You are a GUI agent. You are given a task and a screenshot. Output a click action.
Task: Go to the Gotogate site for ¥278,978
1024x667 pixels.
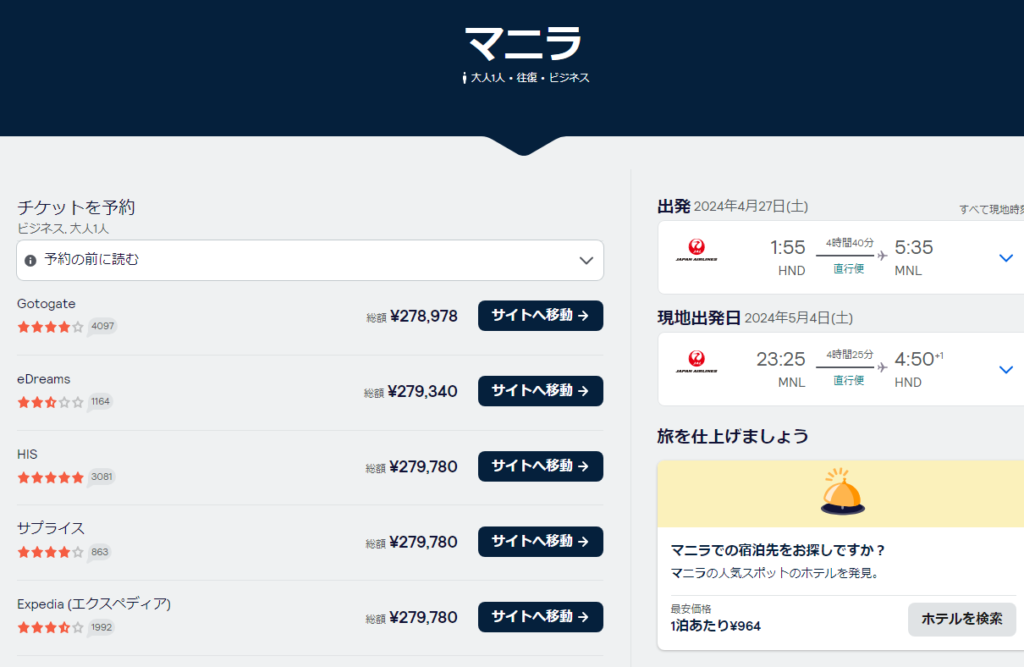click(540, 315)
